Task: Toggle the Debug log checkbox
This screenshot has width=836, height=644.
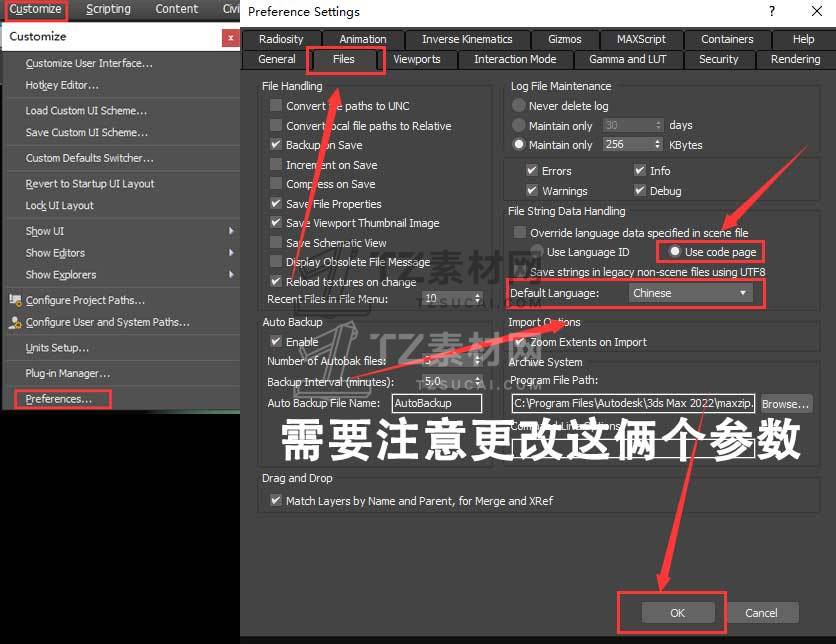Action: (640, 190)
